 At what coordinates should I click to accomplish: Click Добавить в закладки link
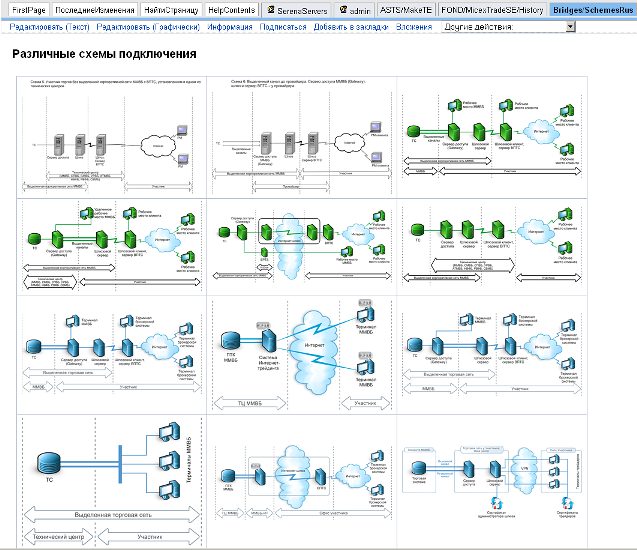(x=351, y=27)
